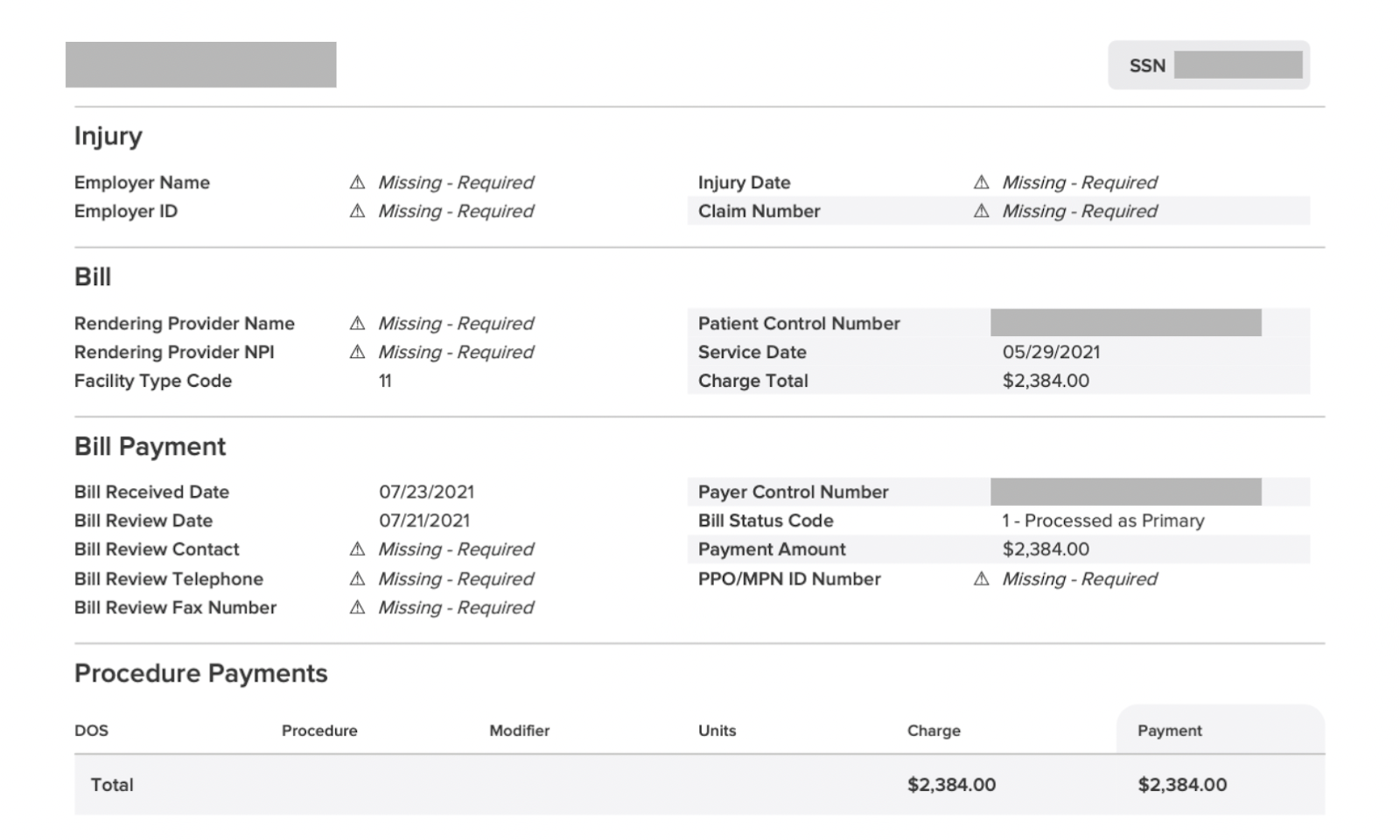The image size is (1400, 840).
Task: Click warning icon beside Bill Review Contact
Action: coord(357,549)
